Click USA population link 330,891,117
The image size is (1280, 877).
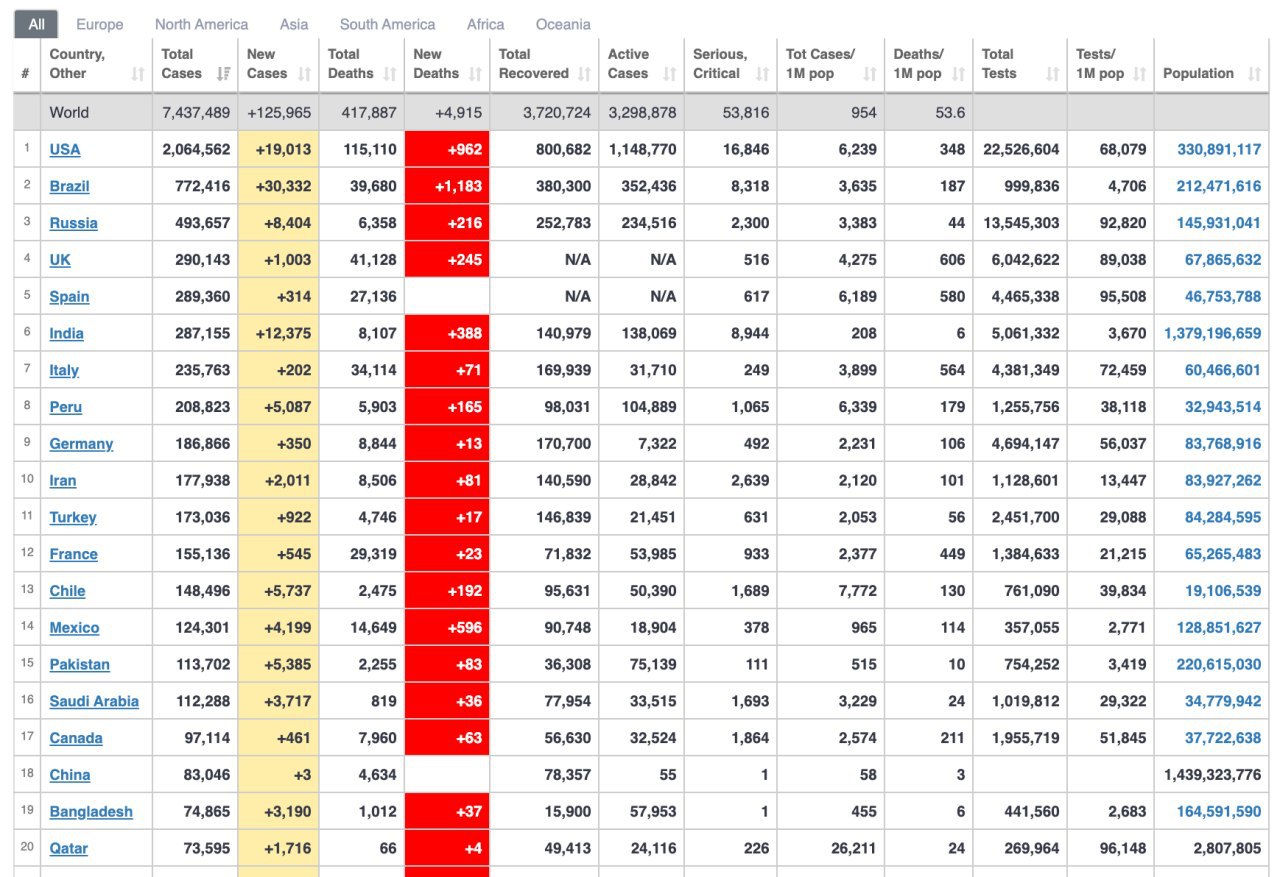coord(1219,149)
